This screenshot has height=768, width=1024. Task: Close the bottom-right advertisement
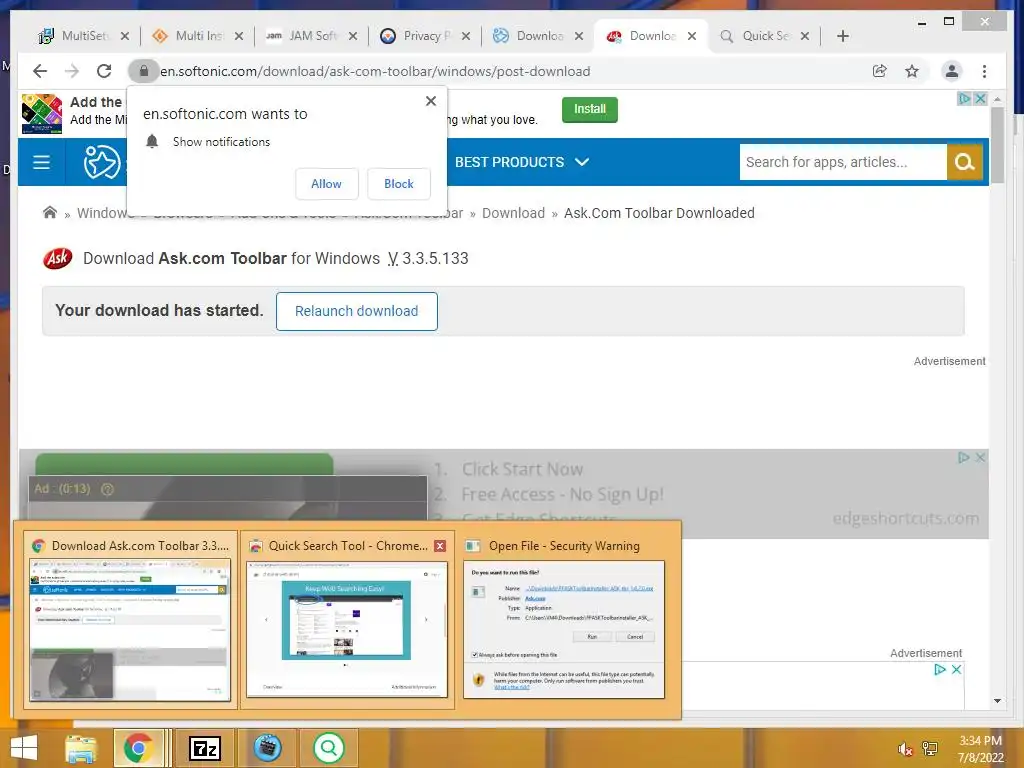pyautogui.click(x=956, y=669)
